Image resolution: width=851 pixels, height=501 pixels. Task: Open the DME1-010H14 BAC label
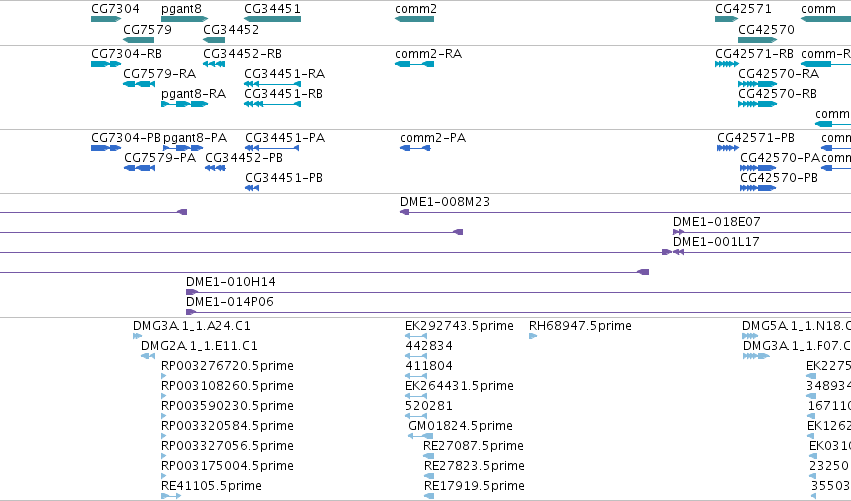(231, 282)
